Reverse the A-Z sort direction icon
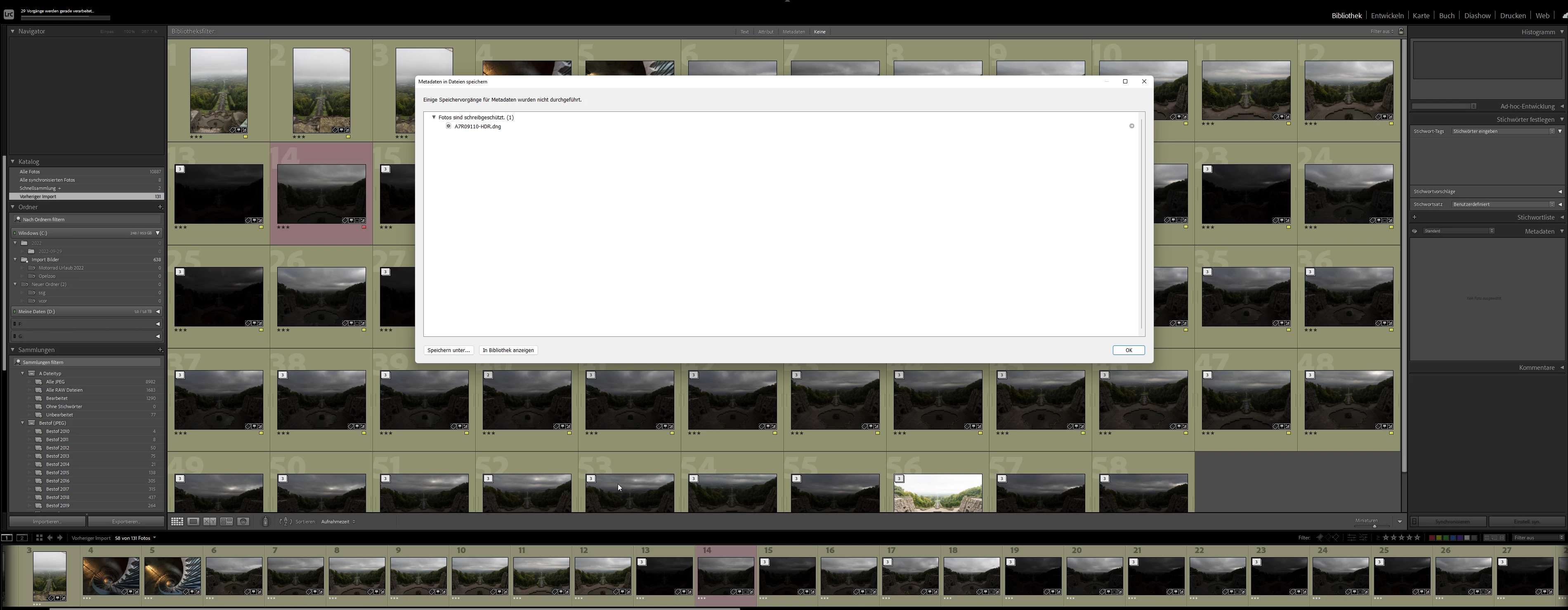The width and height of the screenshot is (1568, 610). [285, 522]
